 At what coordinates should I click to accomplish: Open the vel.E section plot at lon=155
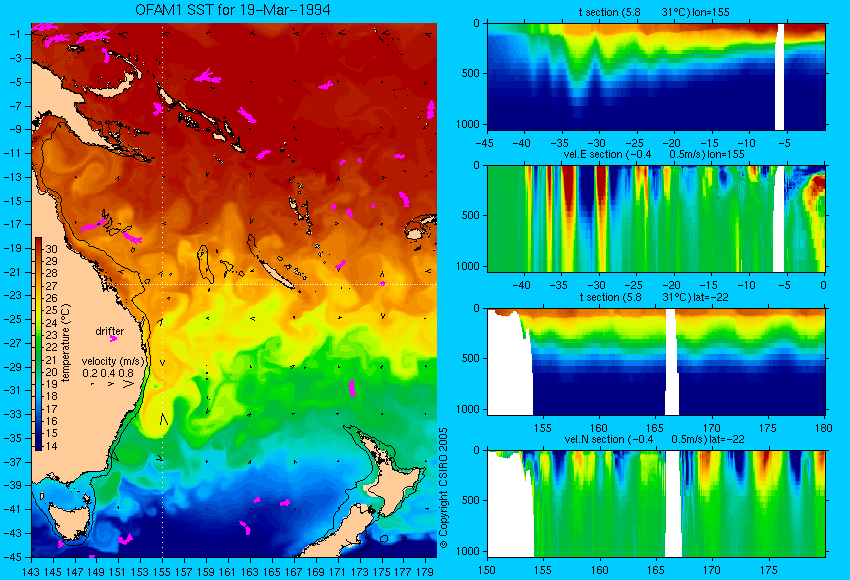coord(657,218)
